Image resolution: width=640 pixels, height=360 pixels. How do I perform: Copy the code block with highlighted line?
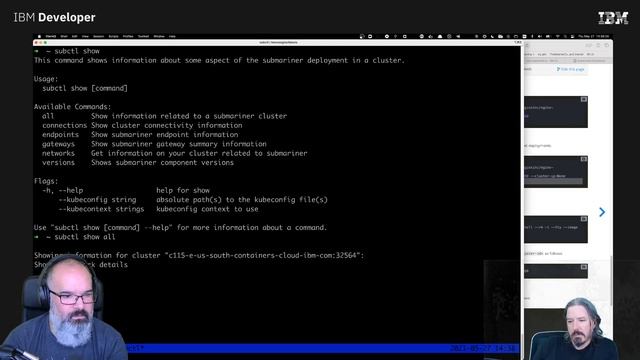tap(584, 159)
